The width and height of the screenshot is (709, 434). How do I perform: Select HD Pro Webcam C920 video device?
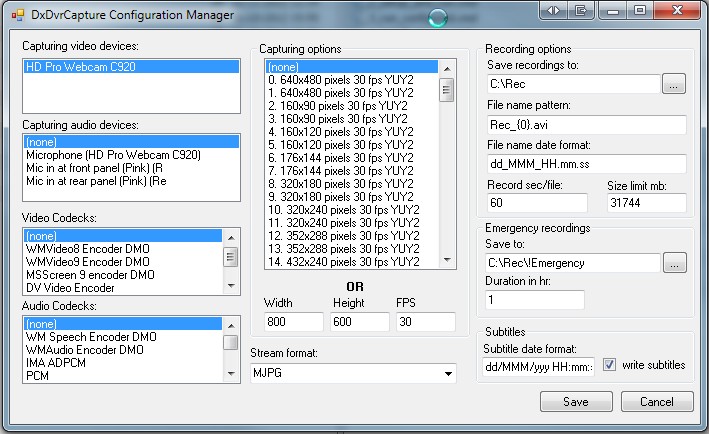pos(130,67)
